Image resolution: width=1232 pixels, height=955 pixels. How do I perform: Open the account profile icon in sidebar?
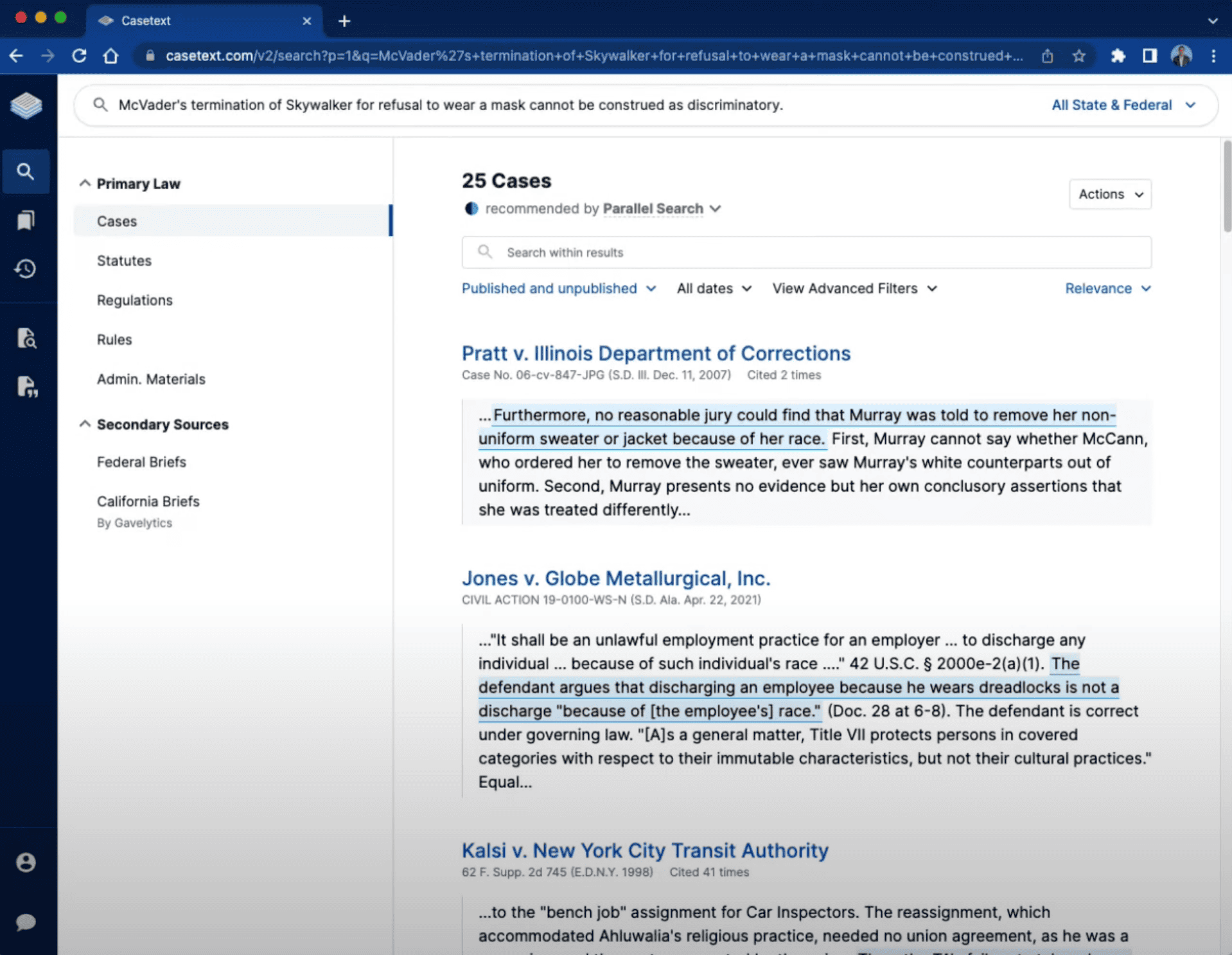click(26, 862)
